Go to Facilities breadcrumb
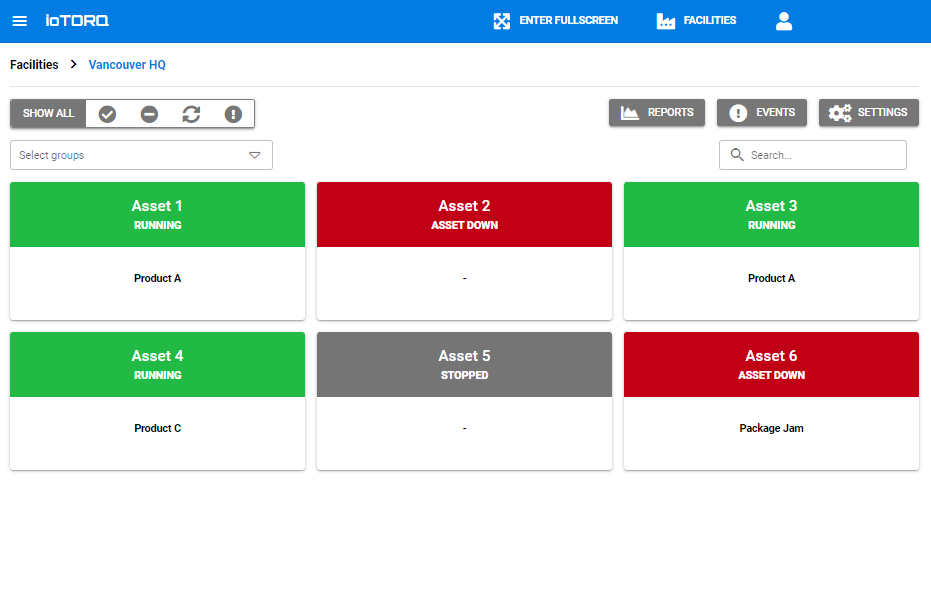The height and width of the screenshot is (607, 931). point(34,65)
